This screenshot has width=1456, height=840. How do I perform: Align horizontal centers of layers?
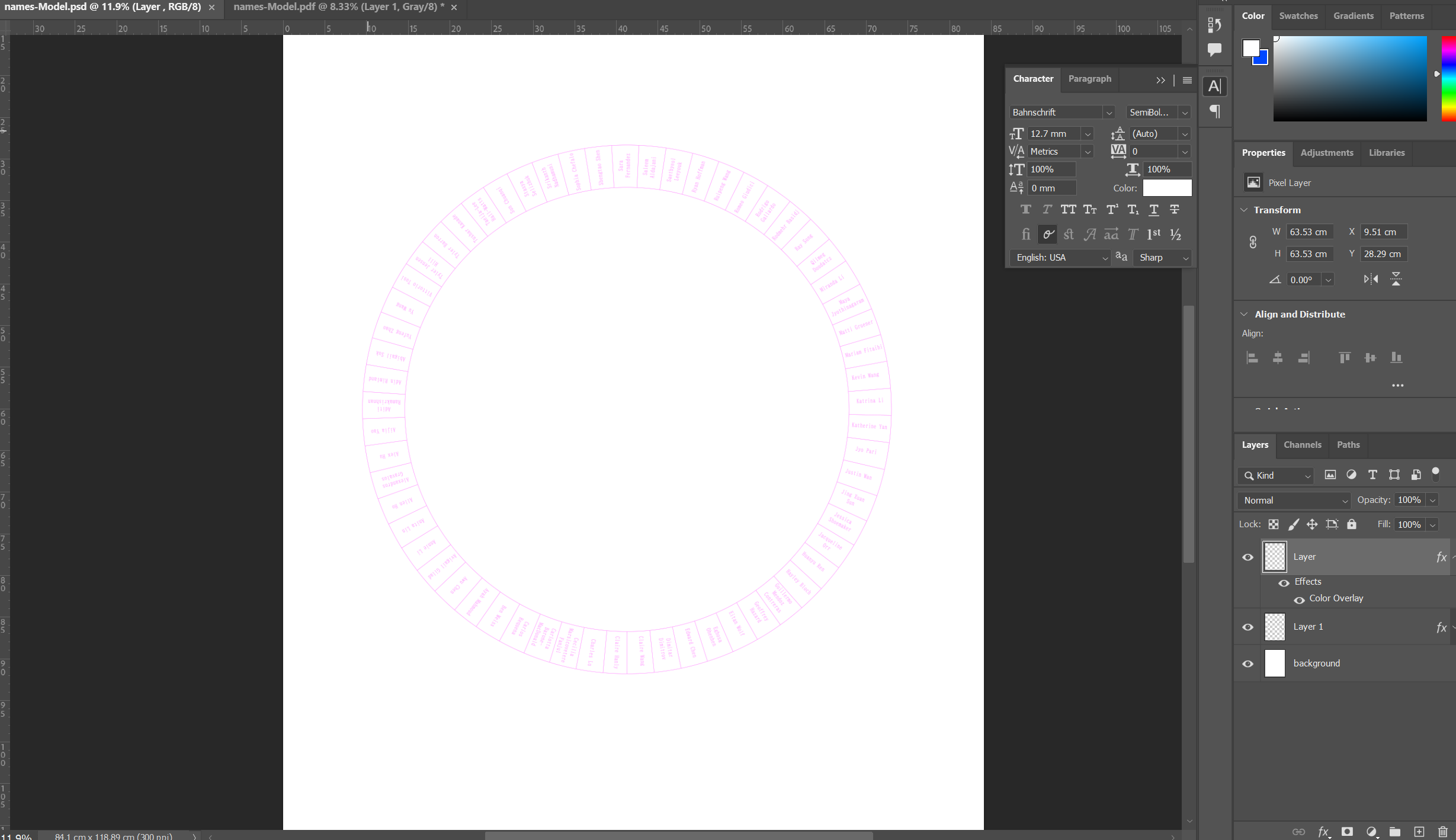(x=1278, y=358)
